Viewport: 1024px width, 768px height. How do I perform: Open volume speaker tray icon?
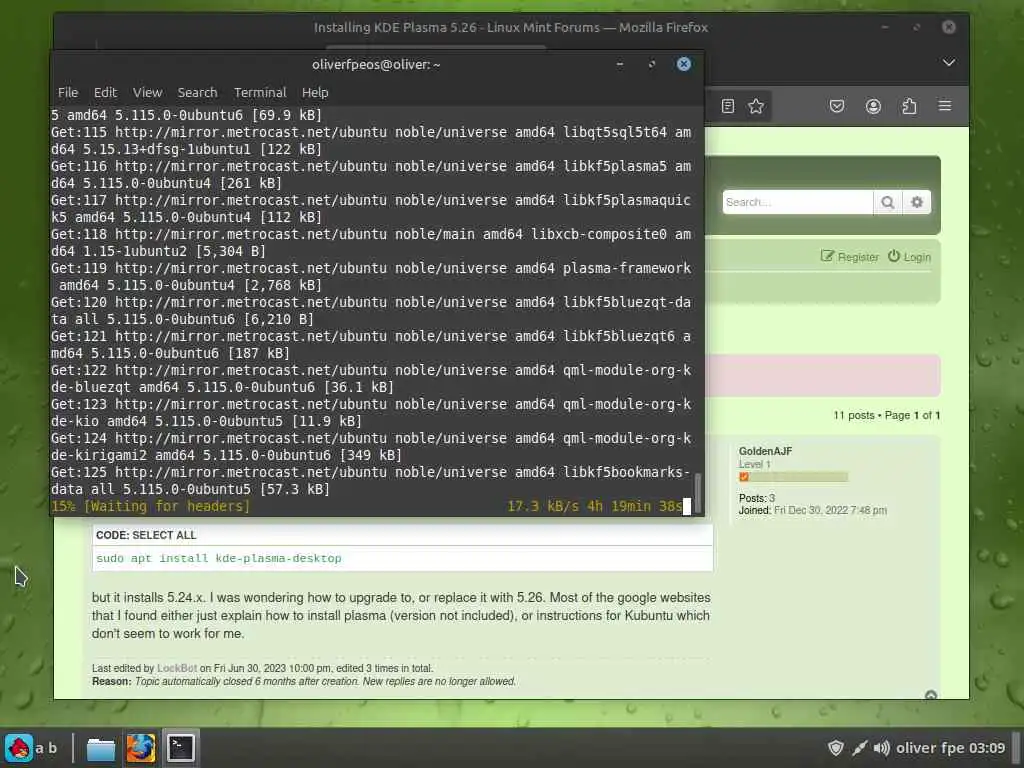(882, 748)
